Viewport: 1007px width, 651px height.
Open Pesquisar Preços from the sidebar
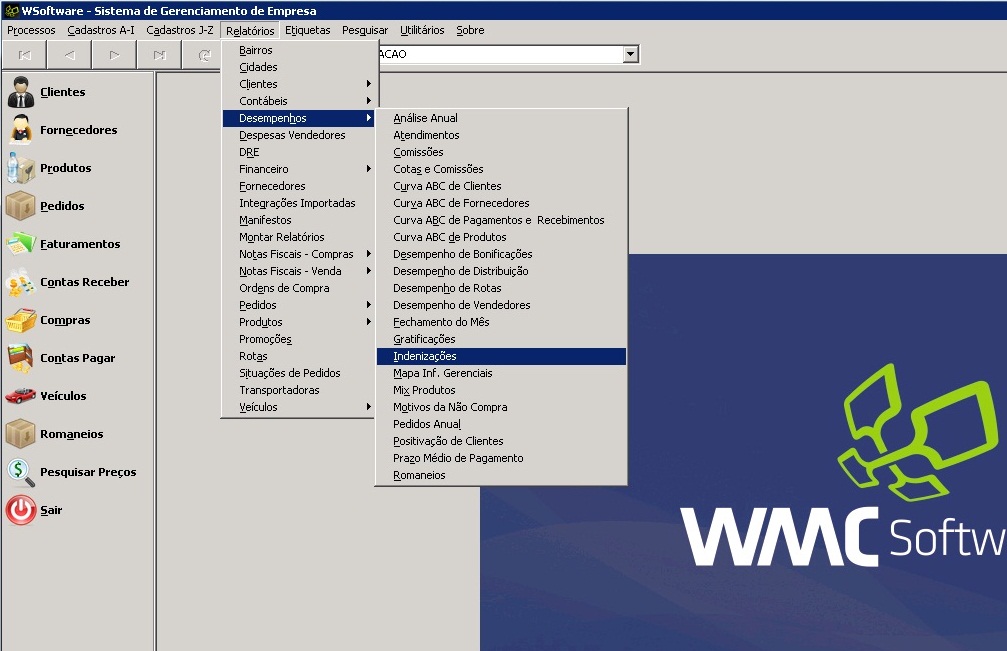coord(21,472)
